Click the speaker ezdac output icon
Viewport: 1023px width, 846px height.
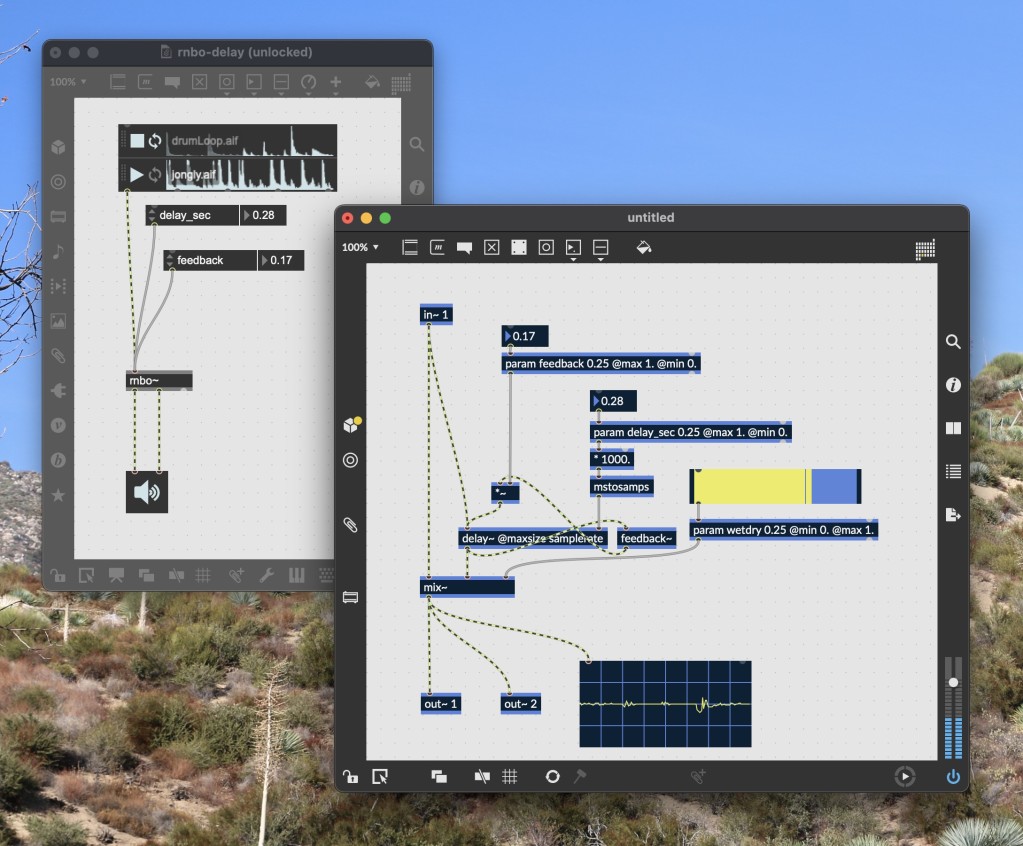[147, 492]
